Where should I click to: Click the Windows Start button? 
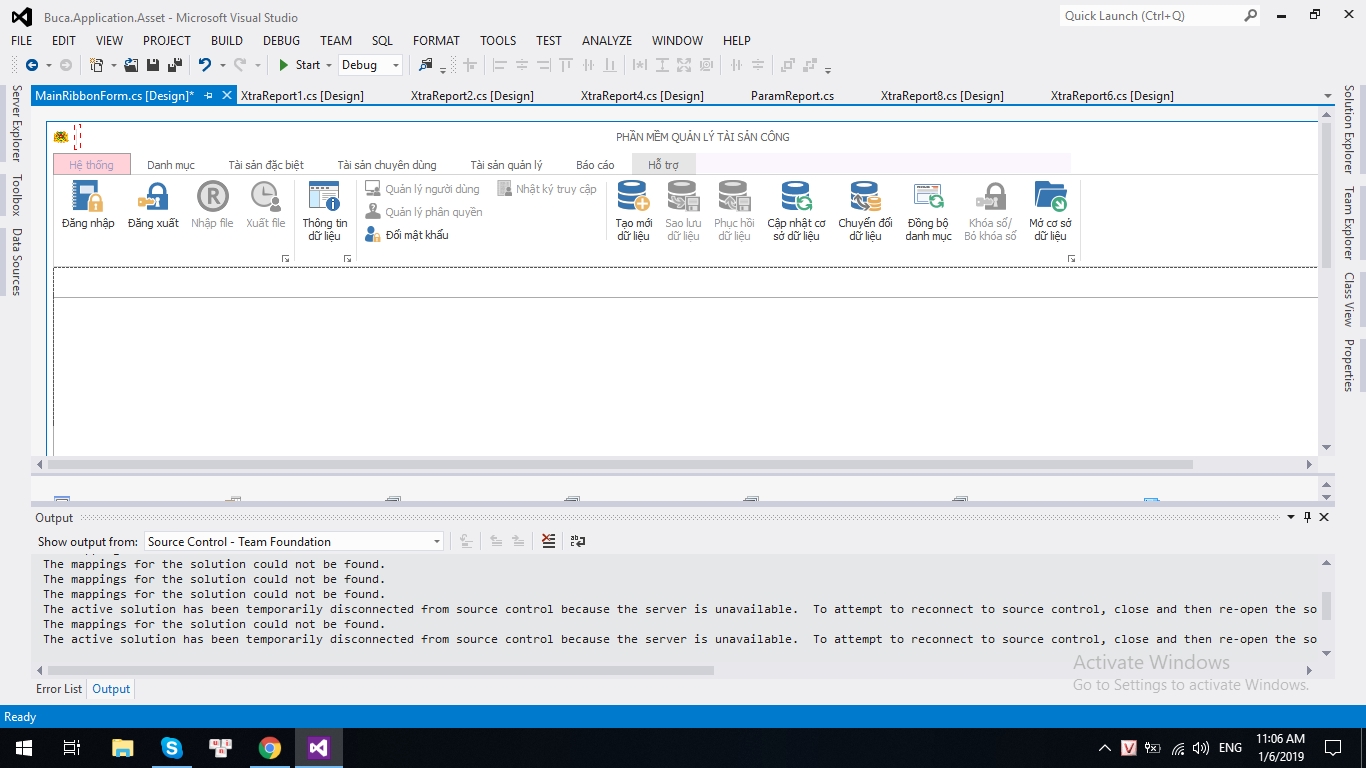point(23,747)
